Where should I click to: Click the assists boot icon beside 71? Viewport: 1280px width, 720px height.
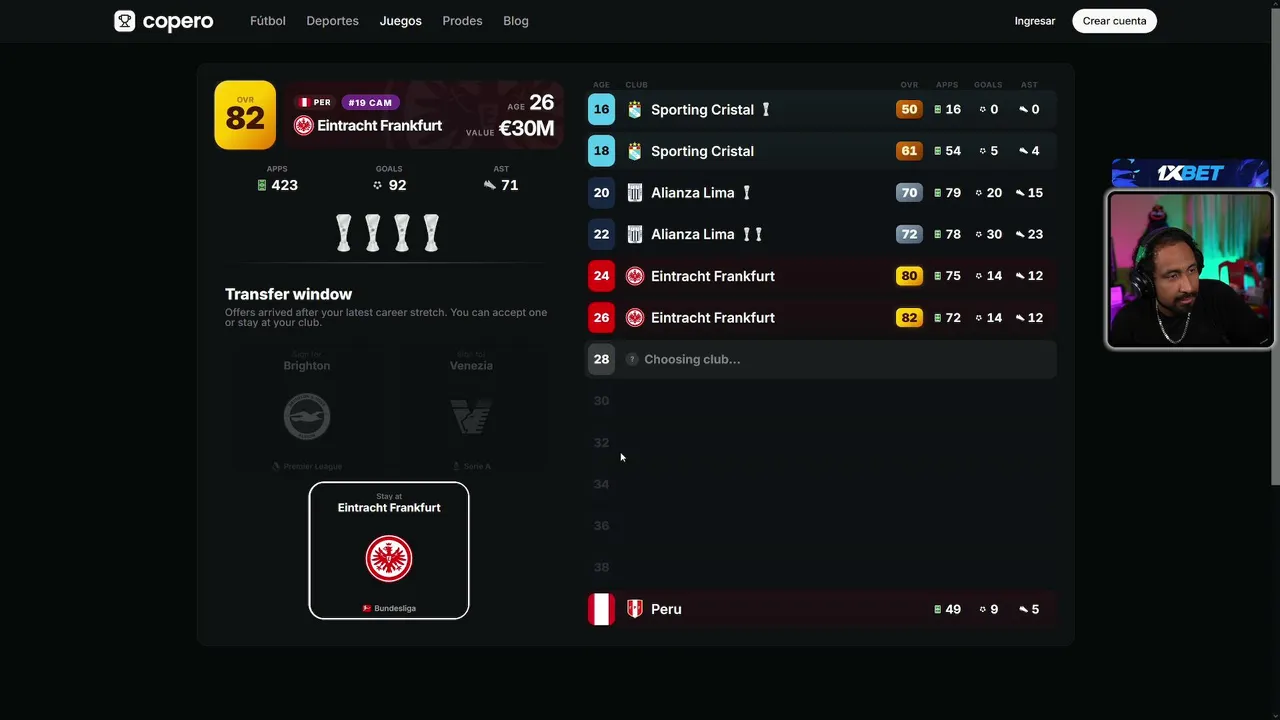coord(489,185)
